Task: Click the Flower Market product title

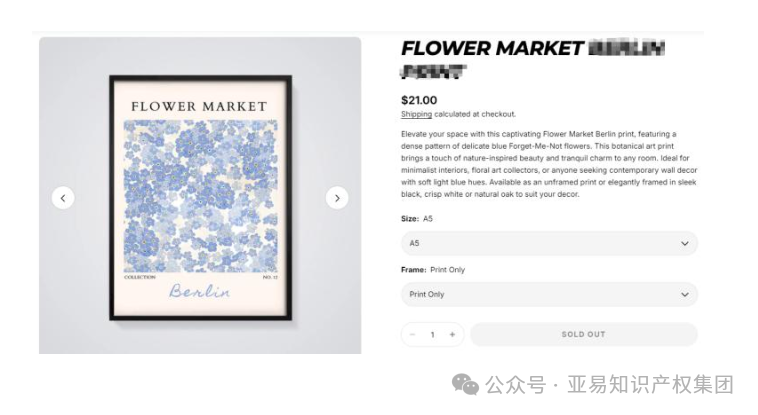Action: click(x=491, y=48)
